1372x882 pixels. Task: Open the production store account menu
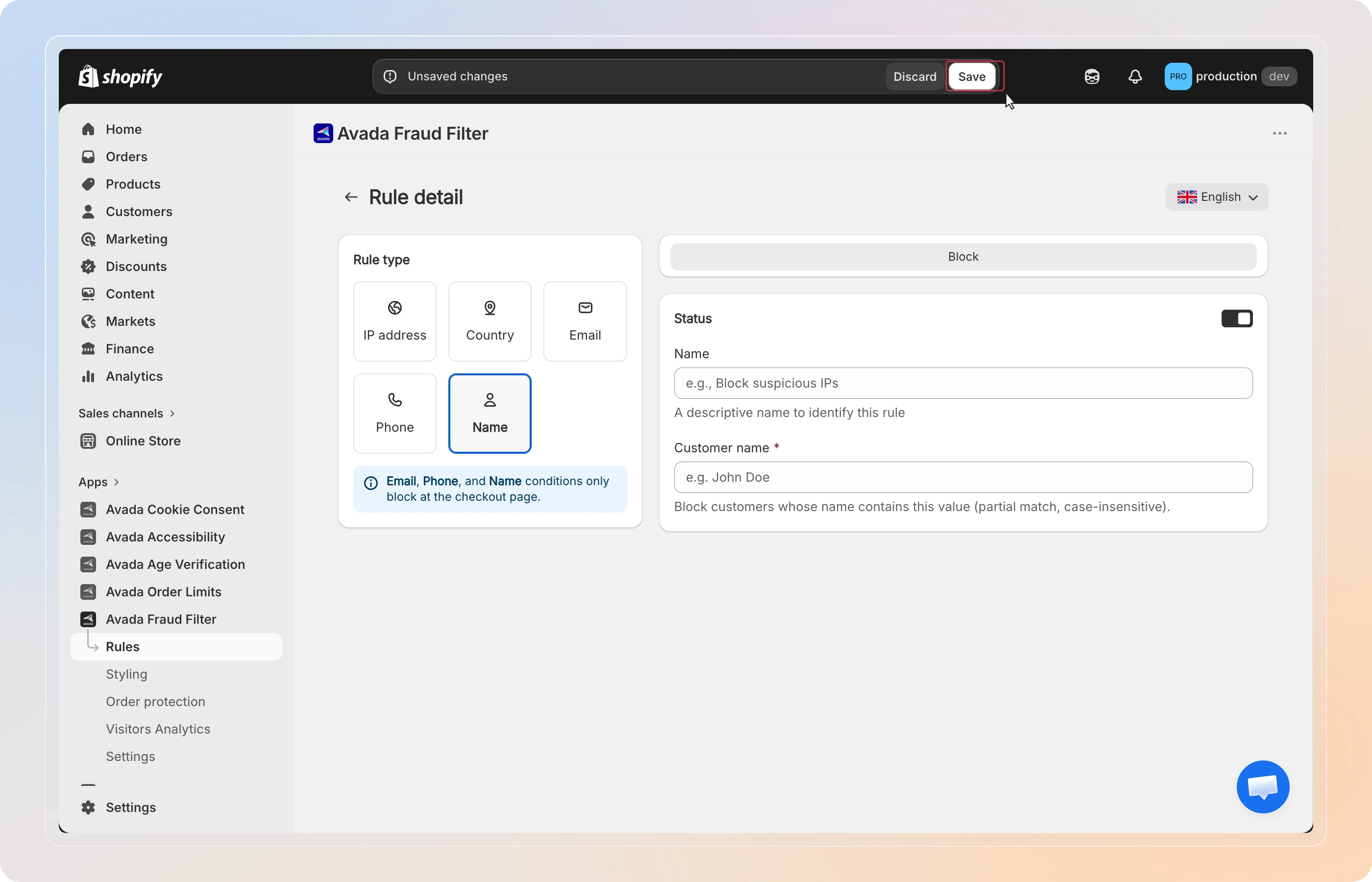tap(1230, 76)
